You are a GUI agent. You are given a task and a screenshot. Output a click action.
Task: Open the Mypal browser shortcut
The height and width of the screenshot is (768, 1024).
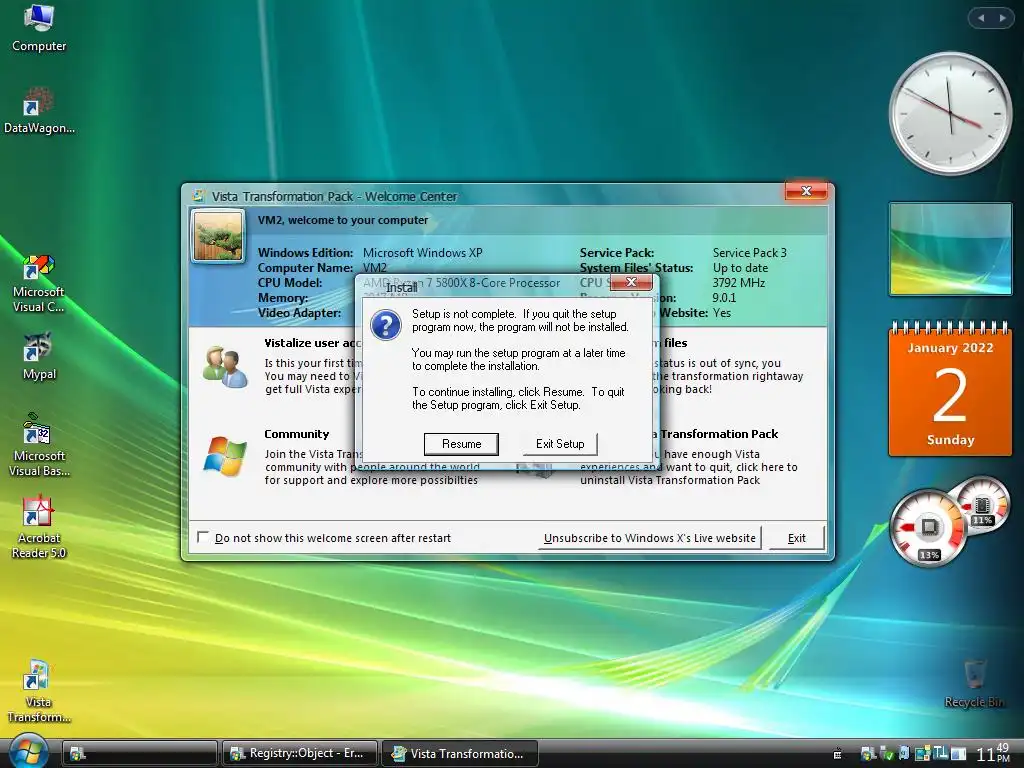39,357
